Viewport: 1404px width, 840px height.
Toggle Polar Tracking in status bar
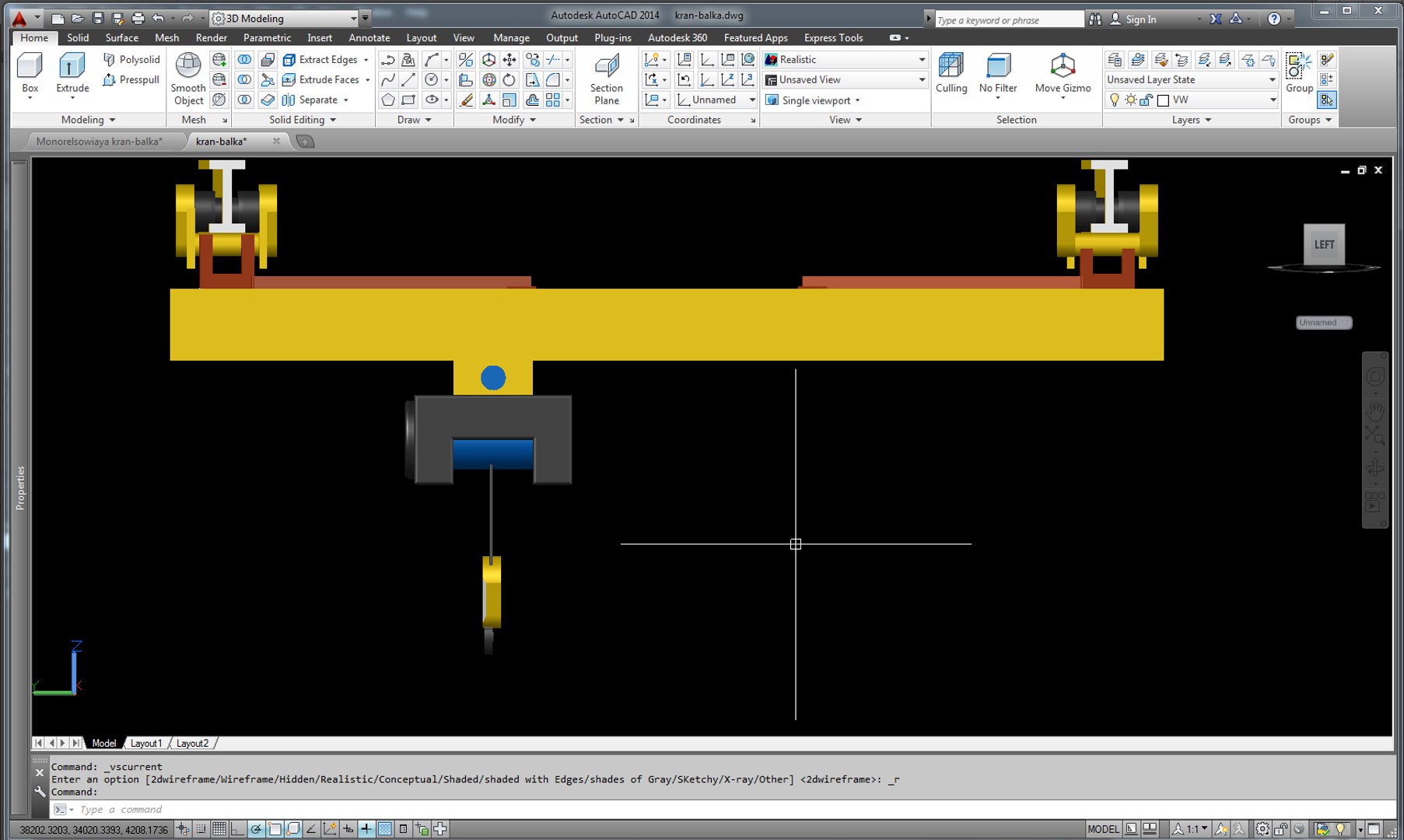256,829
